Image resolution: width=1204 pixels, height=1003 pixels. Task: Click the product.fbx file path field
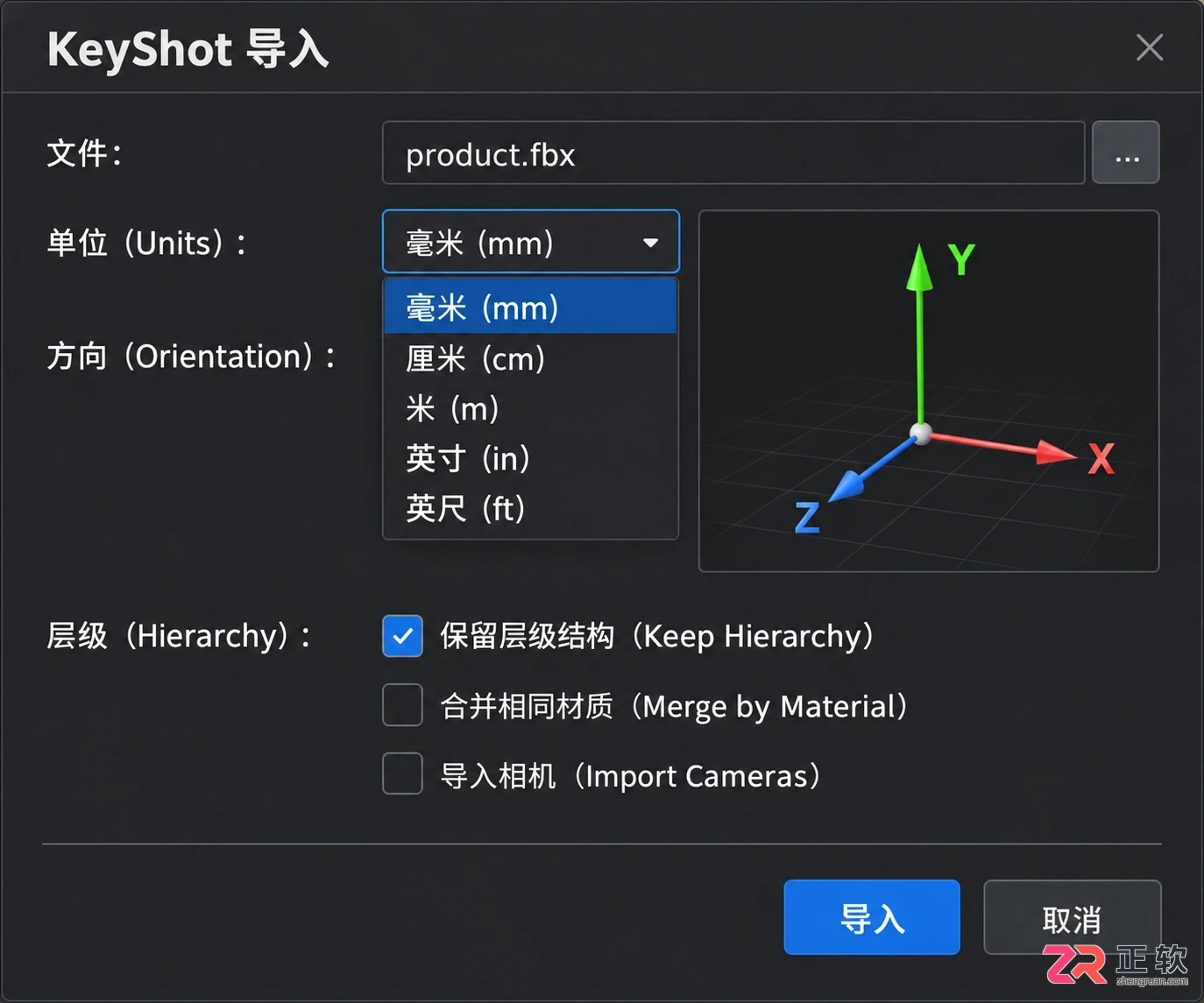[733, 153]
